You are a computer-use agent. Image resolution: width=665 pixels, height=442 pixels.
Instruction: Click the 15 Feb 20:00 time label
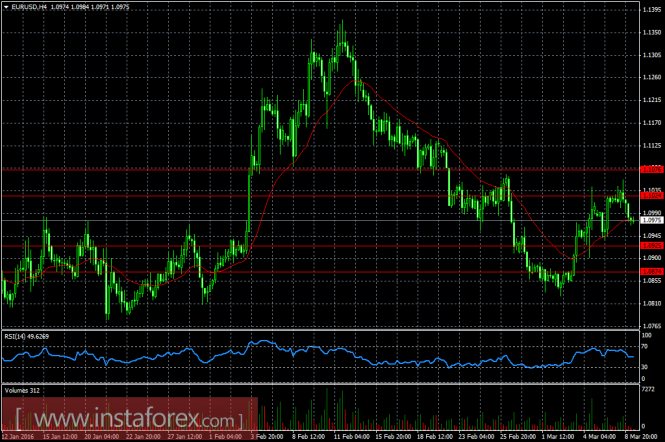(393, 436)
